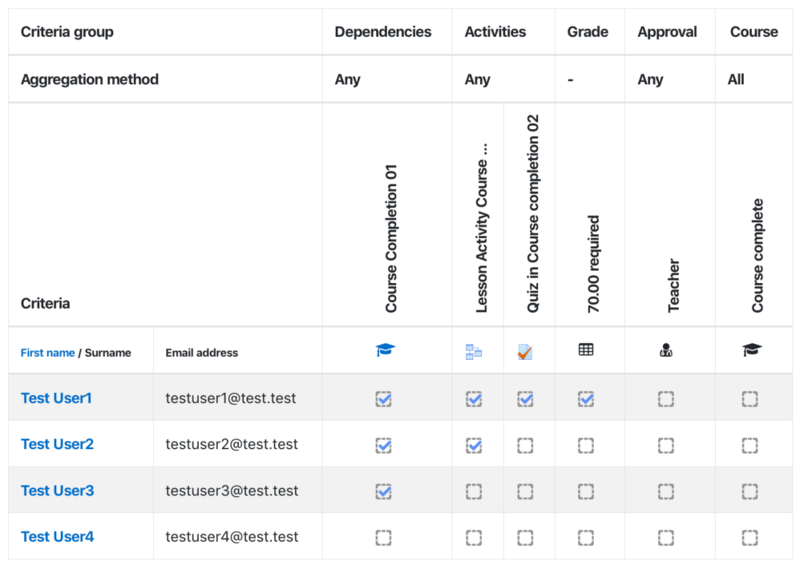Open Test User4 profile link
The image size is (800, 566).
pos(57,536)
